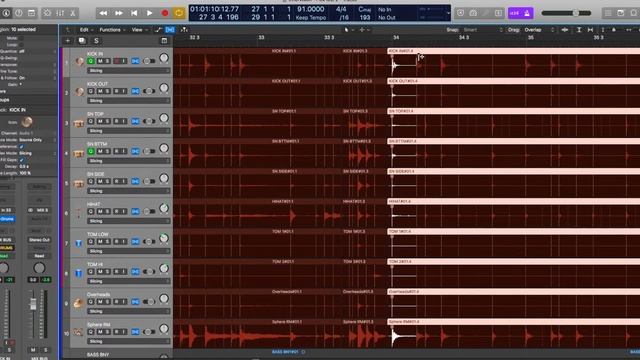The image size is (640, 360).
Task: Open the global tracks button above the track list
Action: click(x=164, y=40)
